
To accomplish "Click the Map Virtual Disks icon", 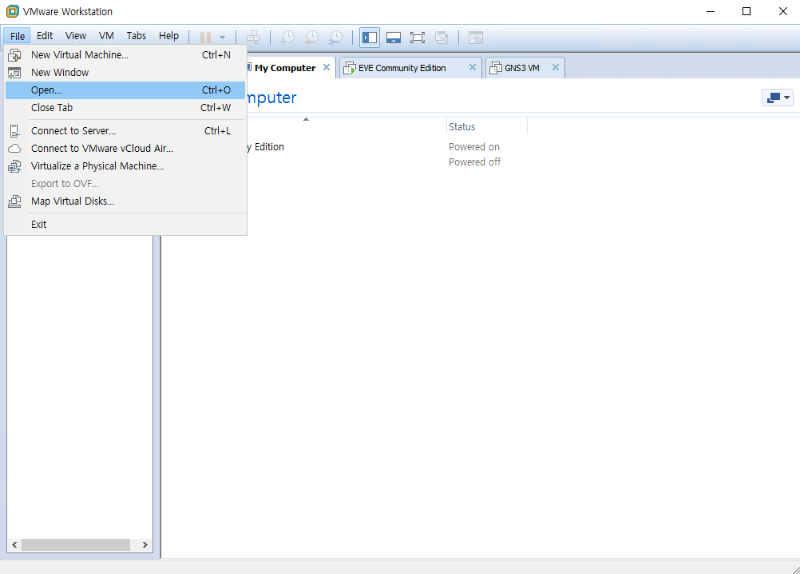I will point(14,201).
